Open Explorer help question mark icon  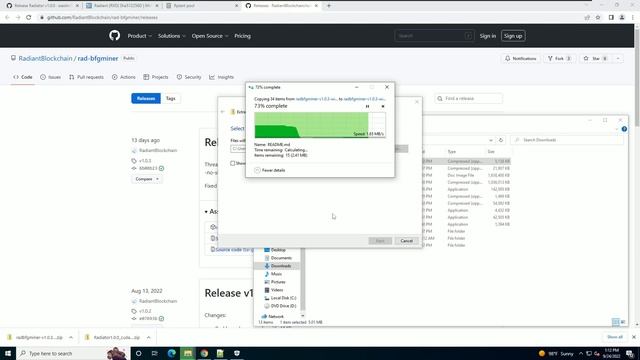[x=624, y=129]
